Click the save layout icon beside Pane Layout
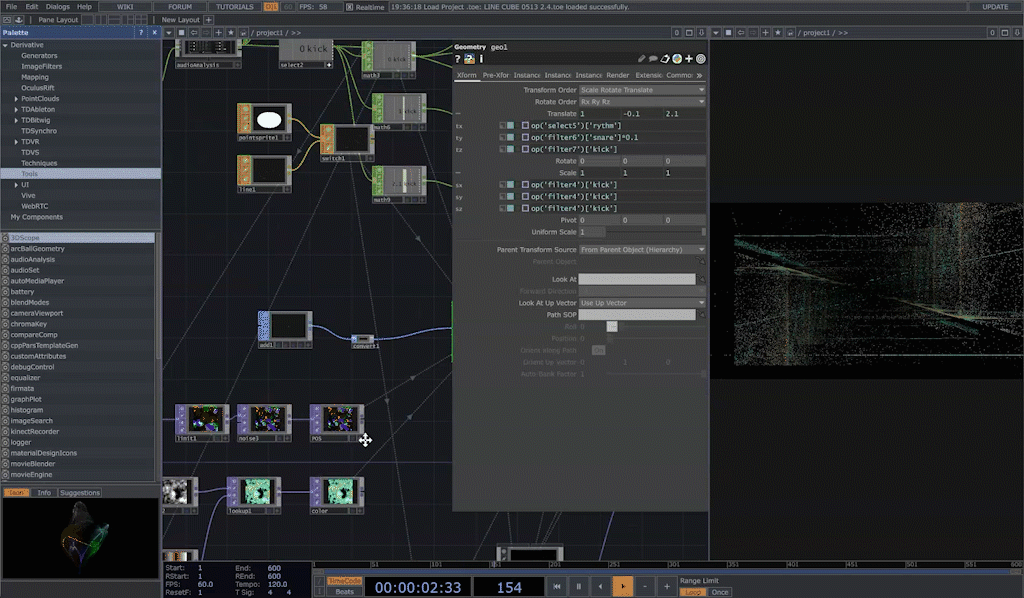Image resolution: width=1024 pixels, height=598 pixels. 18,20
